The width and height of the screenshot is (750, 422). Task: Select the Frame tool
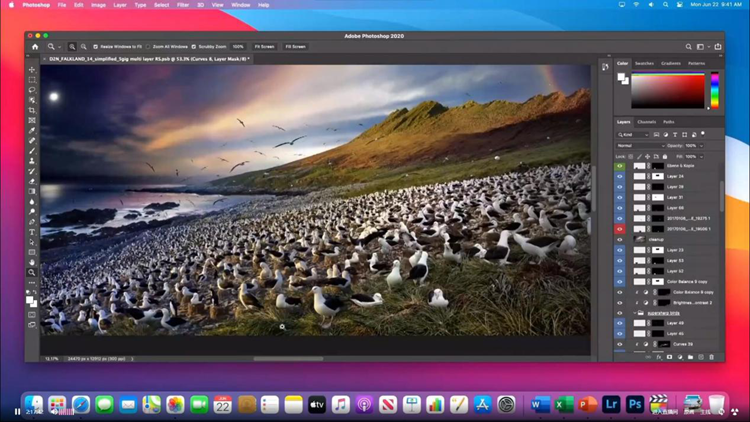click(x=32, y=120)
